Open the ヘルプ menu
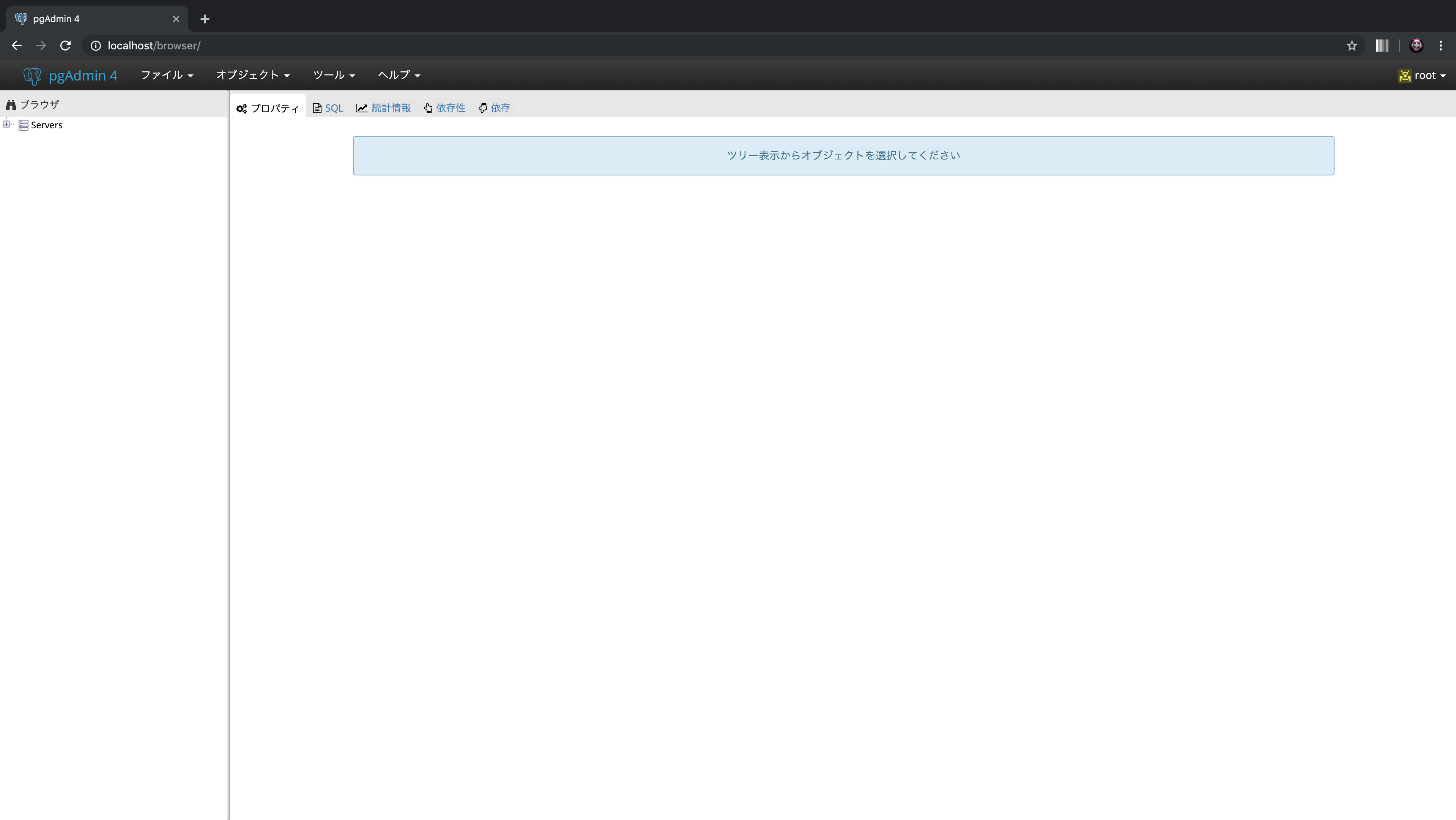1456x820 pixels. click(399, 75)
